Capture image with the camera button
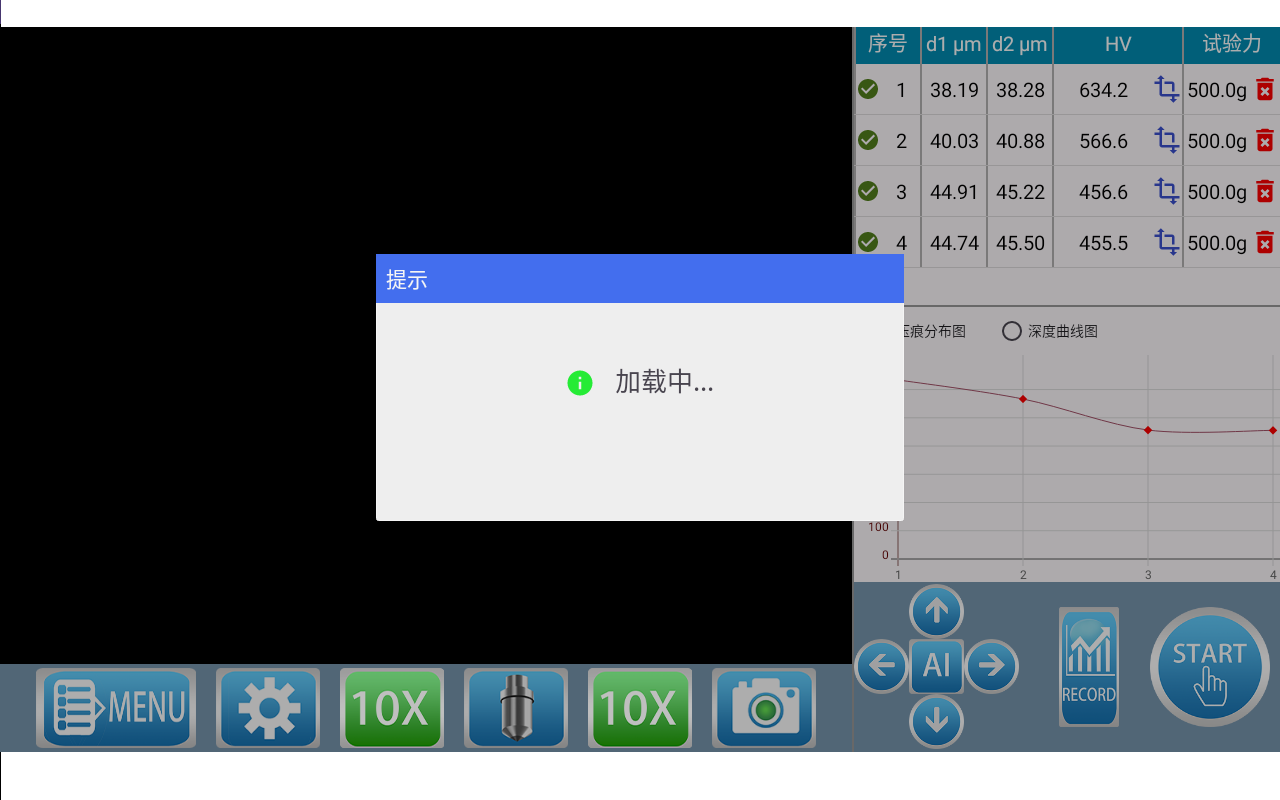Screen dimensions: 1280x800 coord(764,708)
